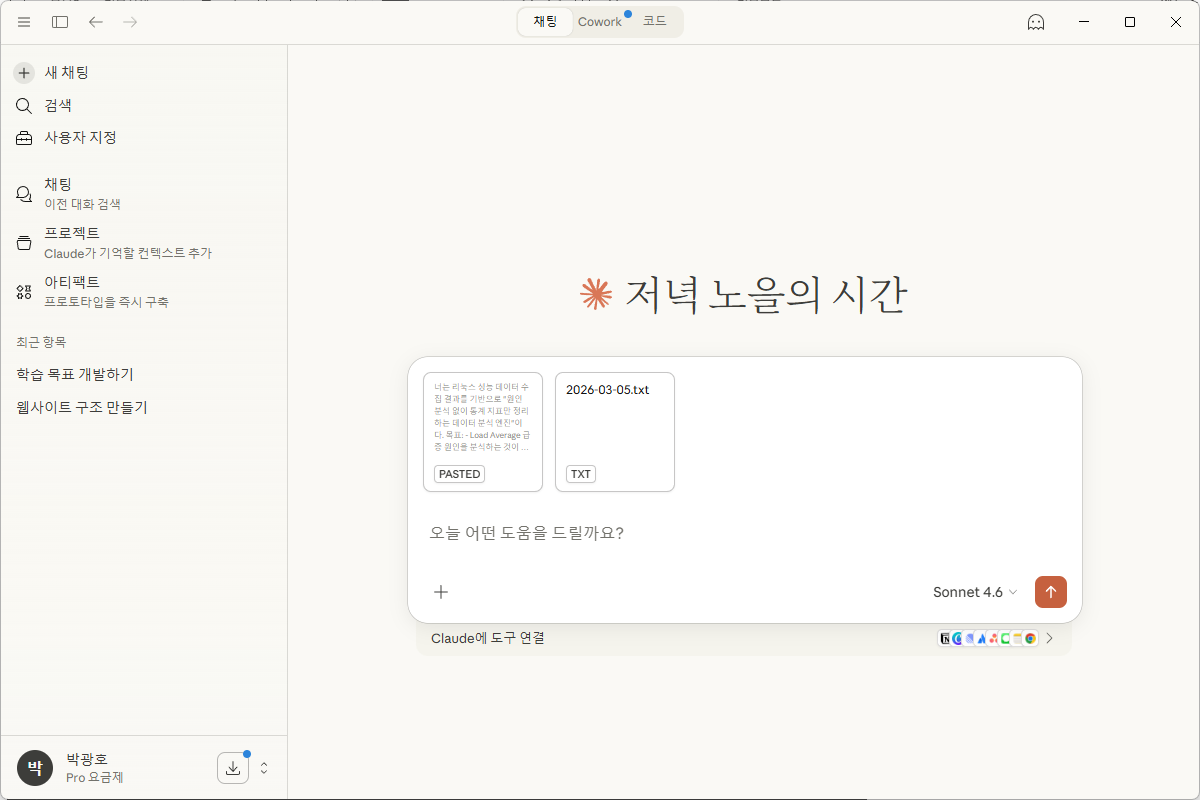Screen dimensions: 1200x800
Task: Click 이전 대화 검색 subtitle
Action: pyautogui.click(x=83, y=204)
